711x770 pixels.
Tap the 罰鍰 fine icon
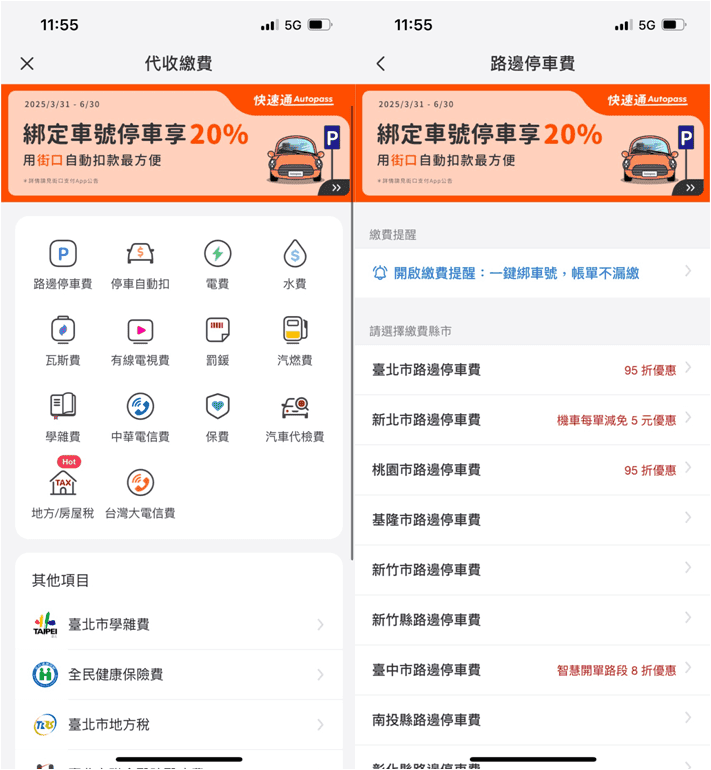[218, 330]
